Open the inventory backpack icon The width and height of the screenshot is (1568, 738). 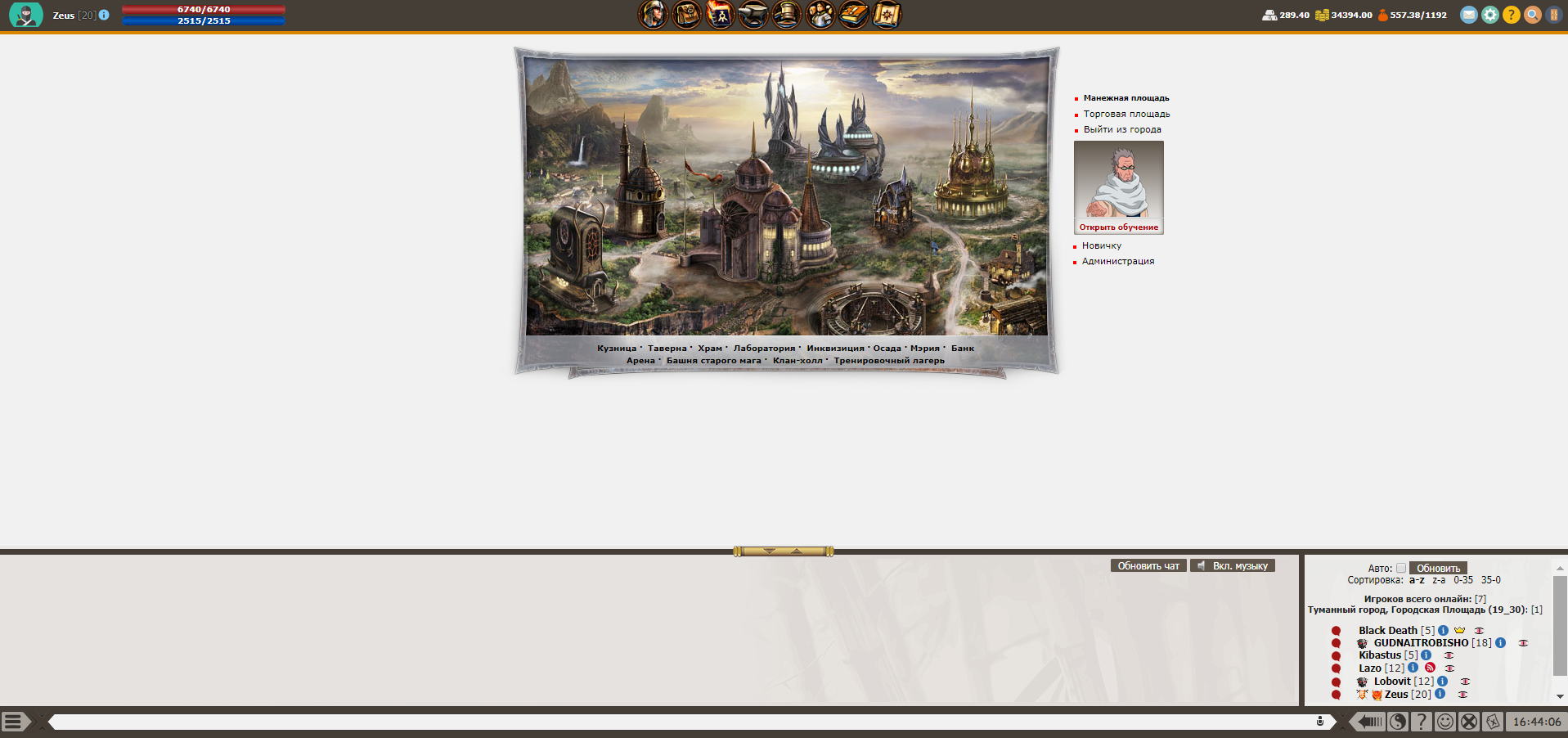686,15
